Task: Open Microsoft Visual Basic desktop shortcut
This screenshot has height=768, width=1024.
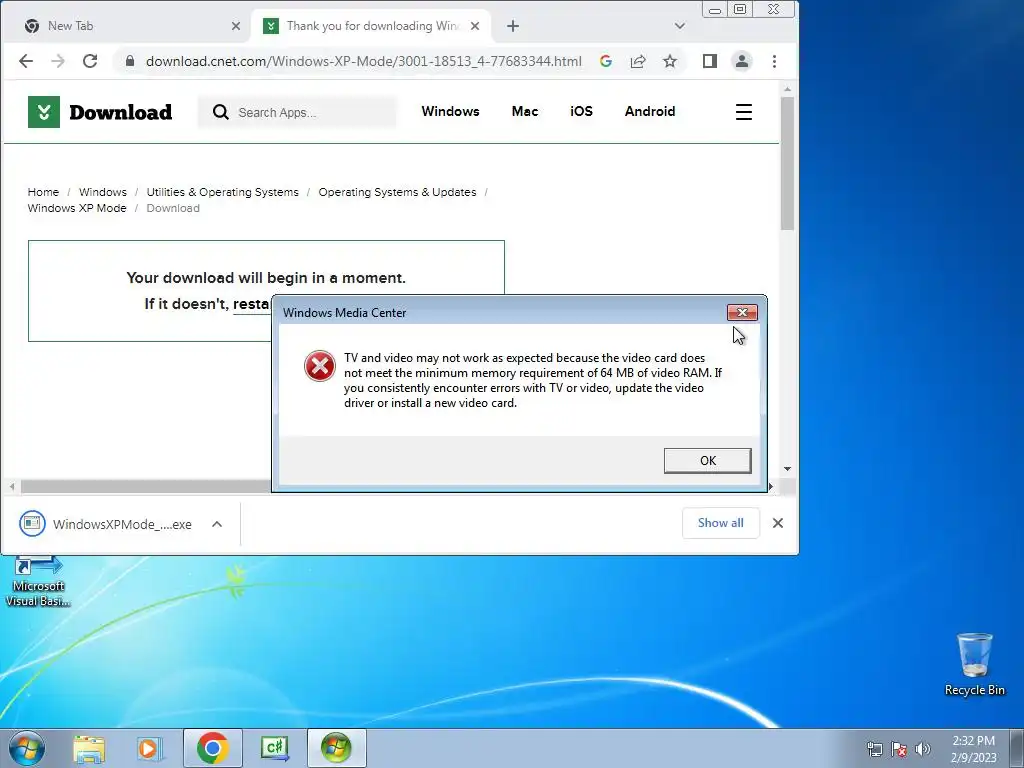Action: (x=38, y=581)
